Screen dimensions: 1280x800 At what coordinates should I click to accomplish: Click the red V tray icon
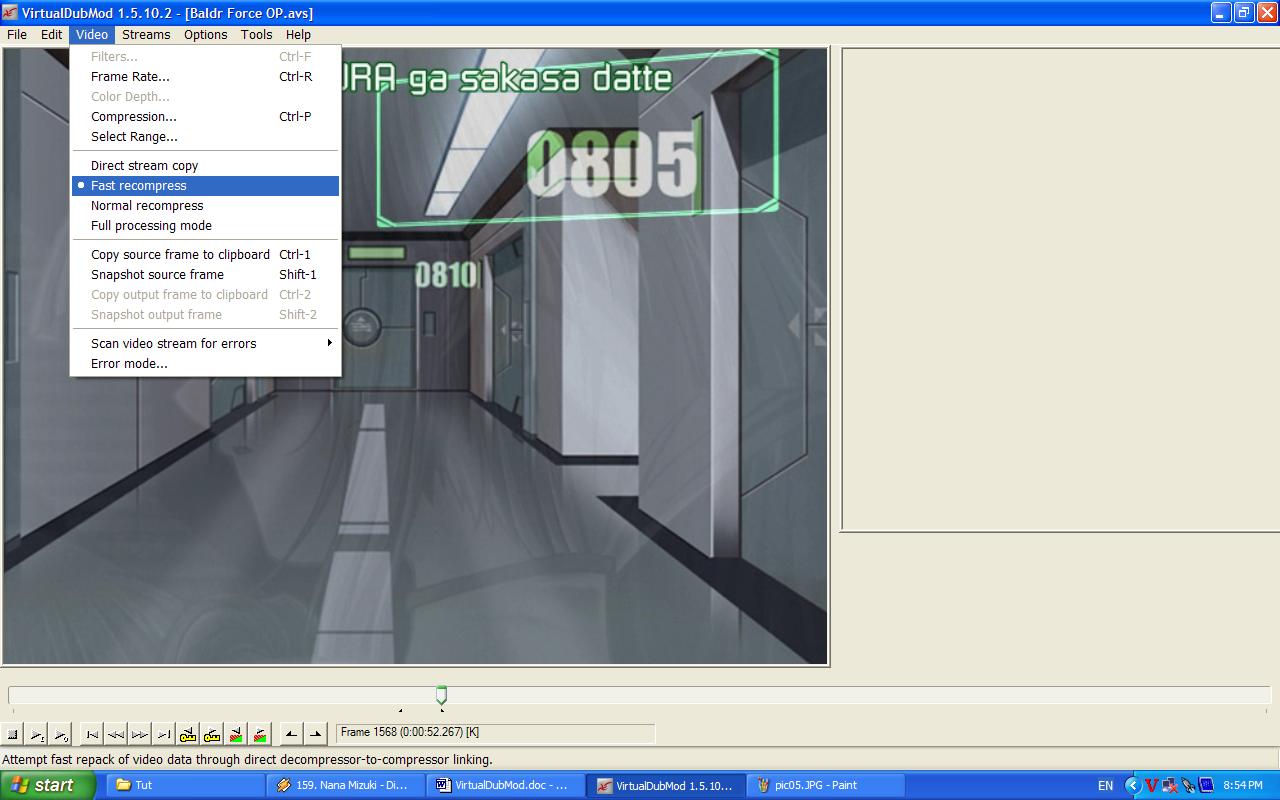coord(1152,785)
